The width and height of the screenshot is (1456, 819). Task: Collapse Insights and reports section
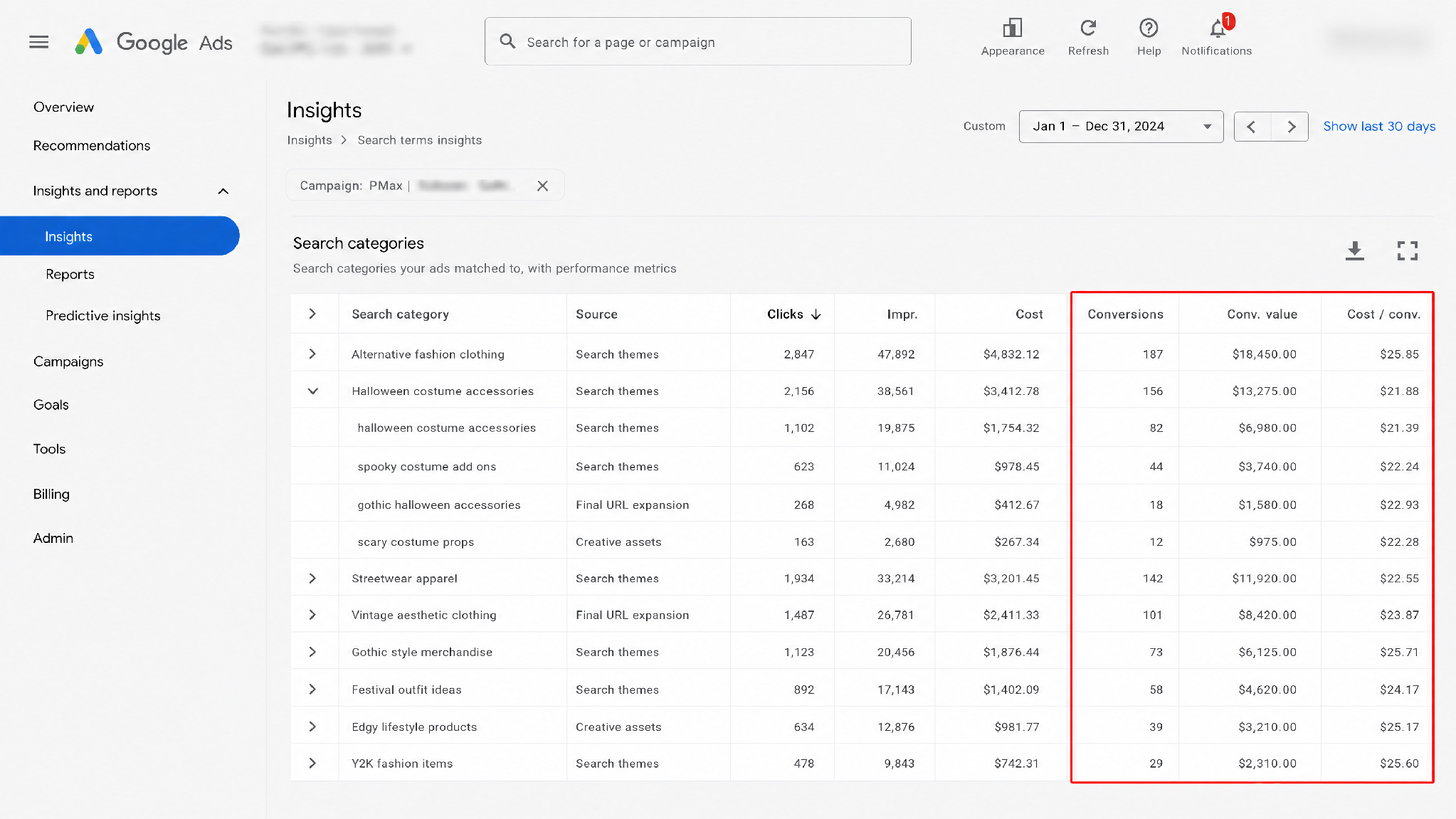pos(223,191)
